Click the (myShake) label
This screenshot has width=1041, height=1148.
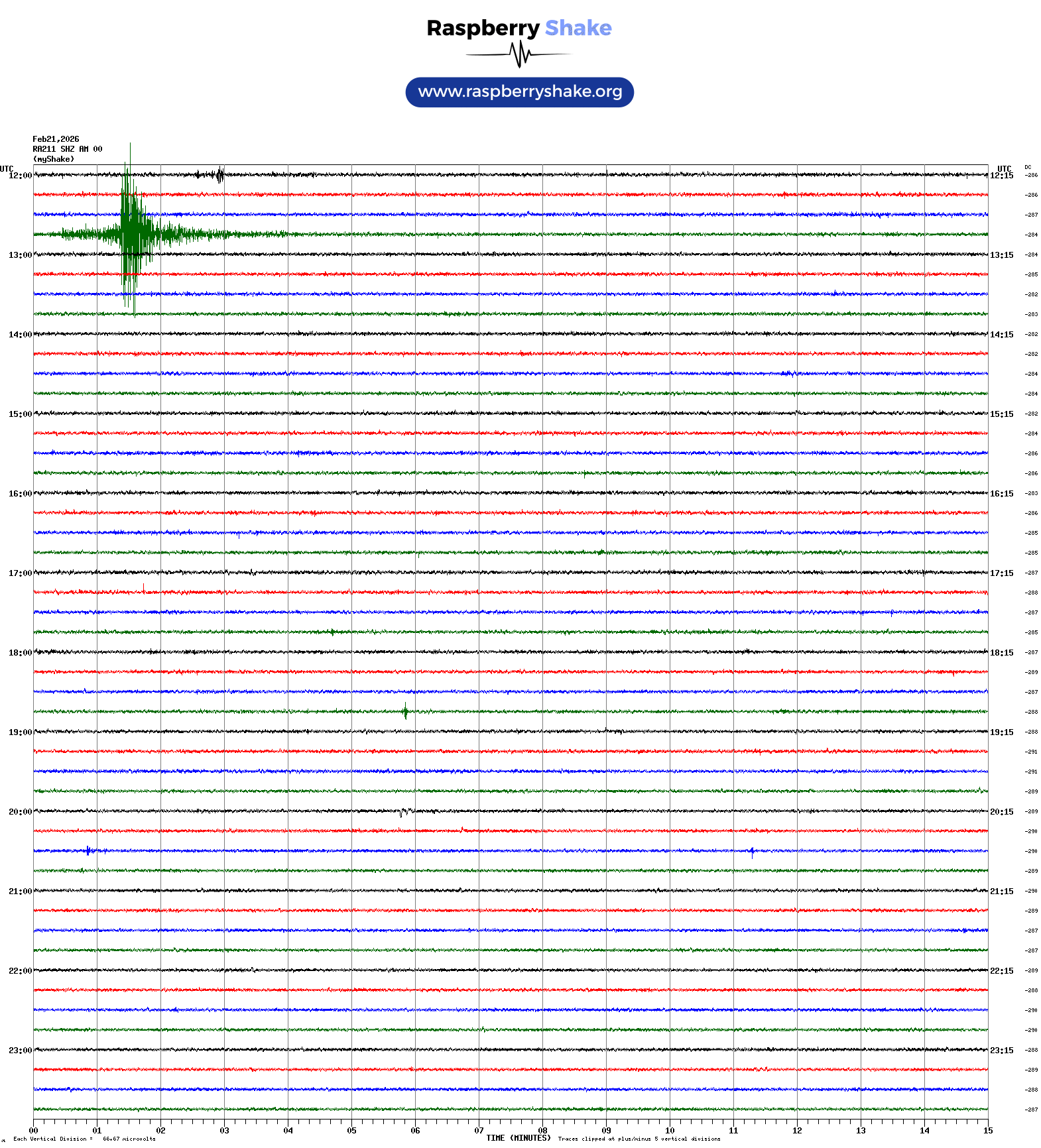tap(54, 159)
